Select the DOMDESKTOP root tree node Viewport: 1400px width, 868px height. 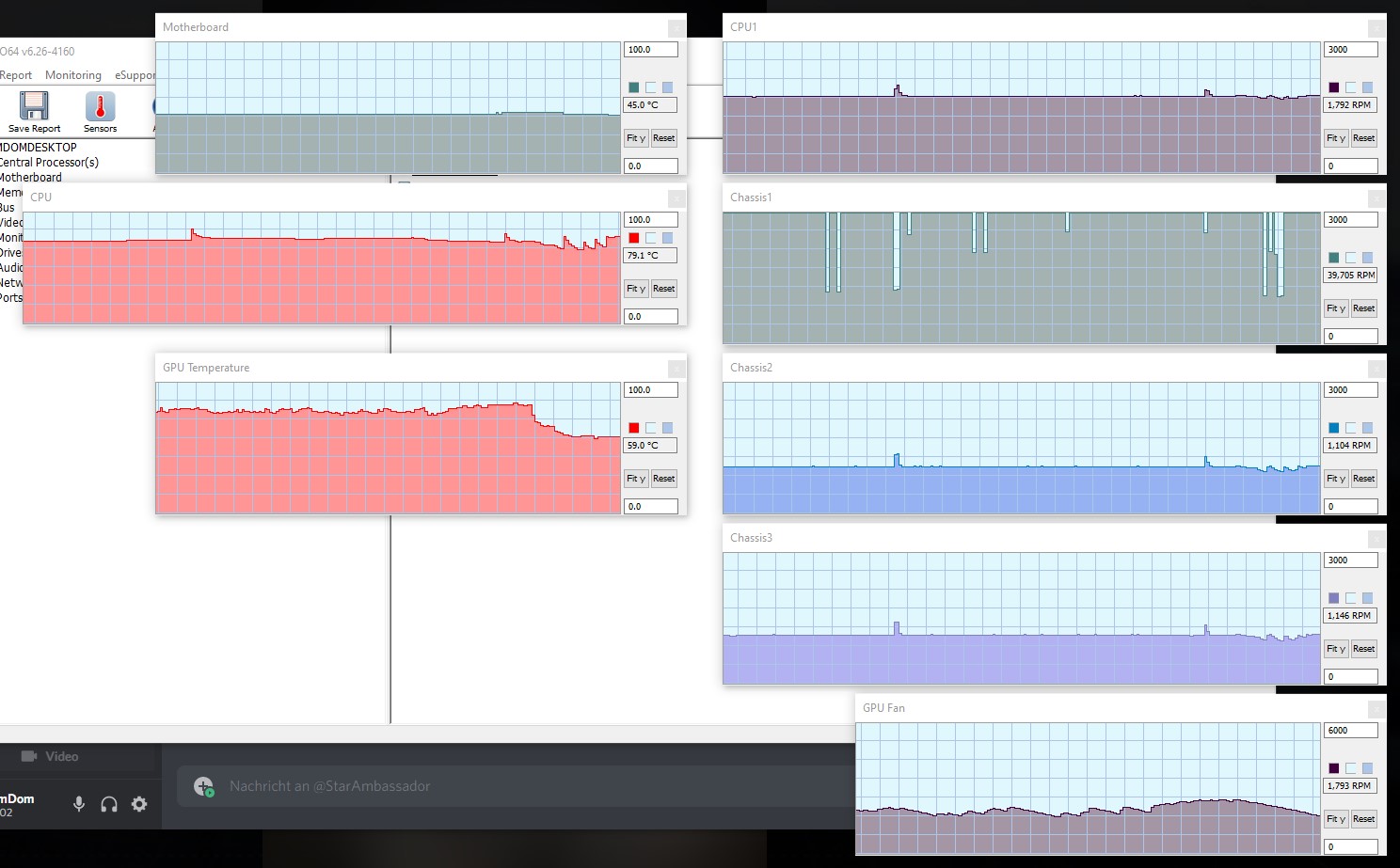(x=39, y=147)
